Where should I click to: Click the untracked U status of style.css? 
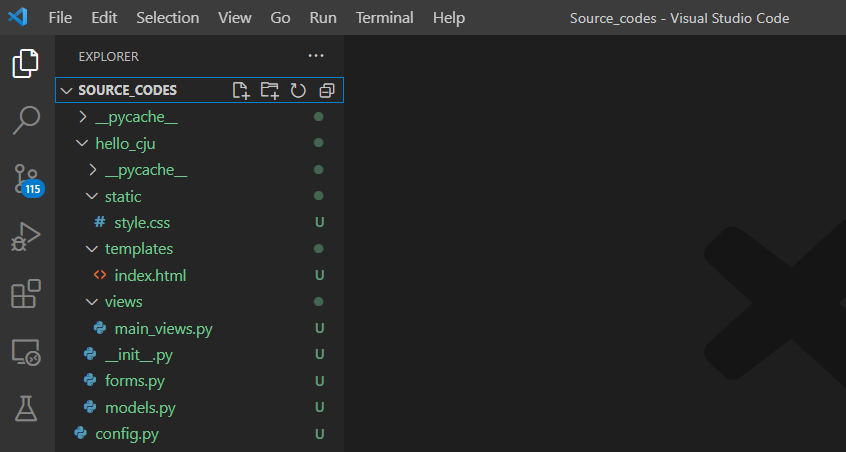pos(319,222)
